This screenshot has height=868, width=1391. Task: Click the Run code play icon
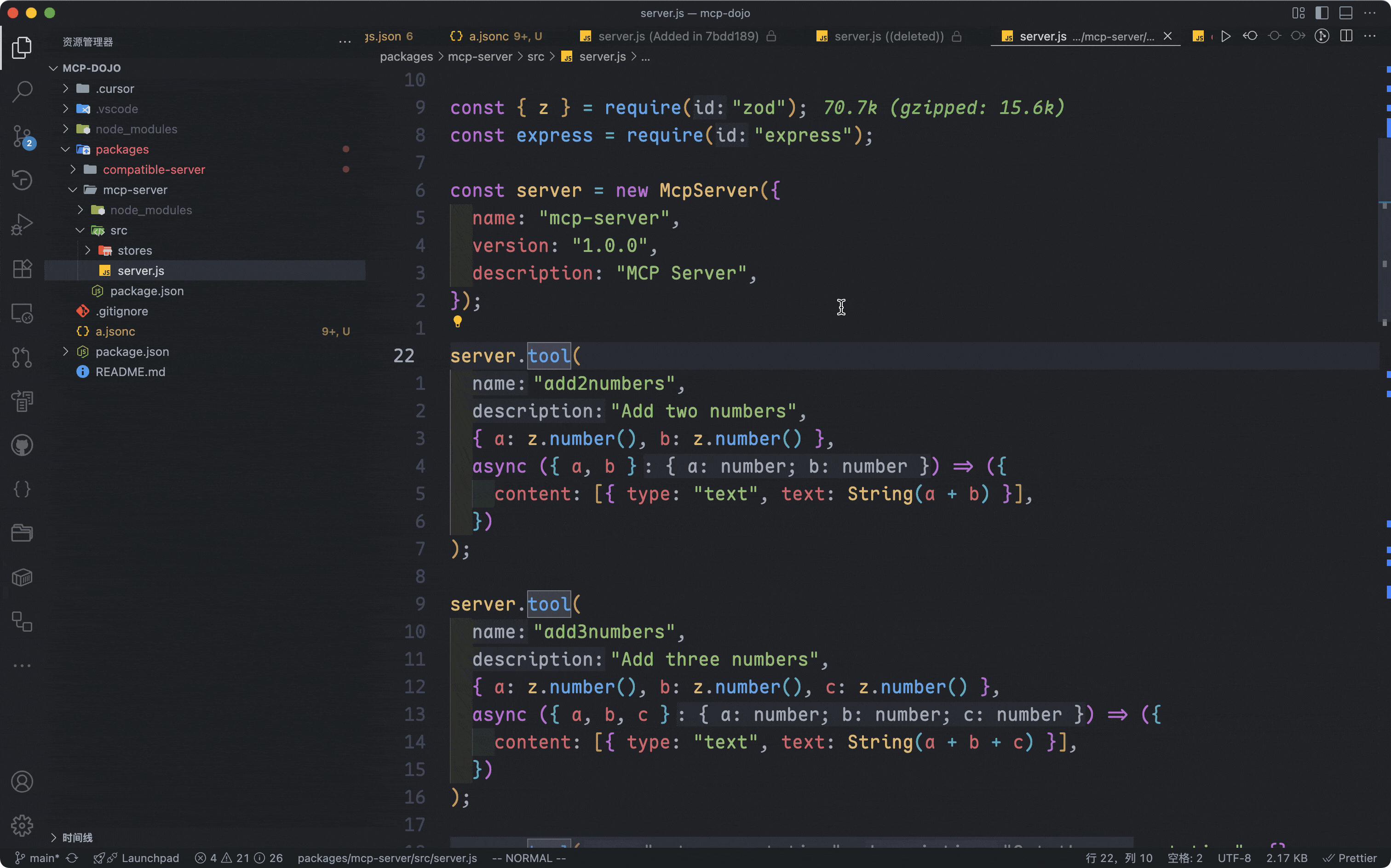point(1225,36)
